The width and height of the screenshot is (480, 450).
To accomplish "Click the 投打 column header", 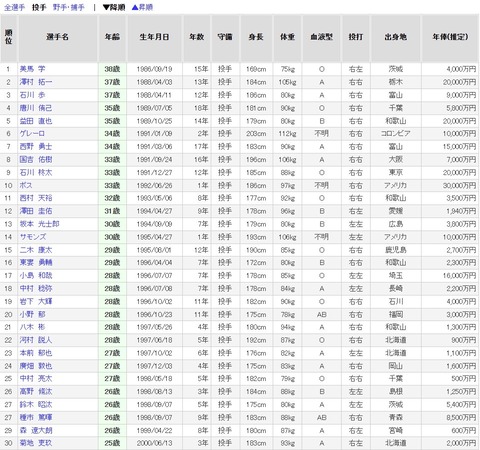I will click(356, 37).
